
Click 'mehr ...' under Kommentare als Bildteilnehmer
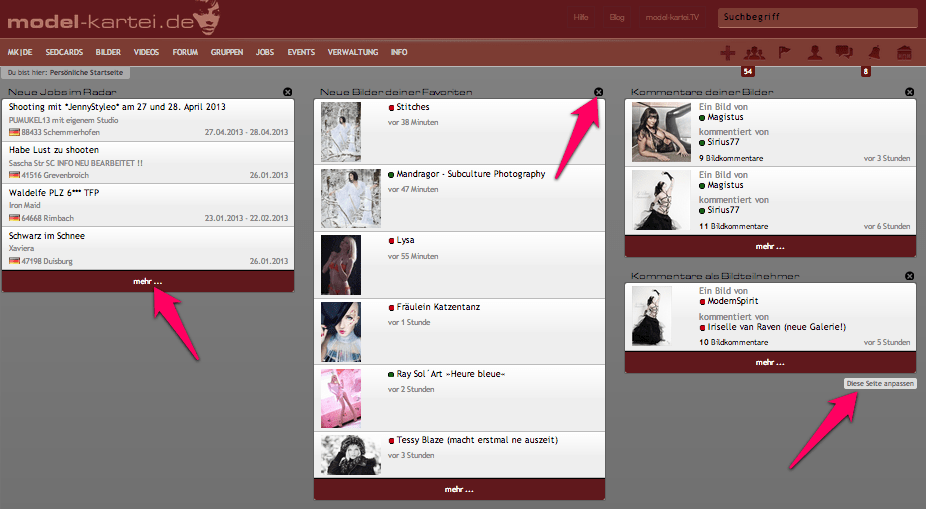coord(770,362)
